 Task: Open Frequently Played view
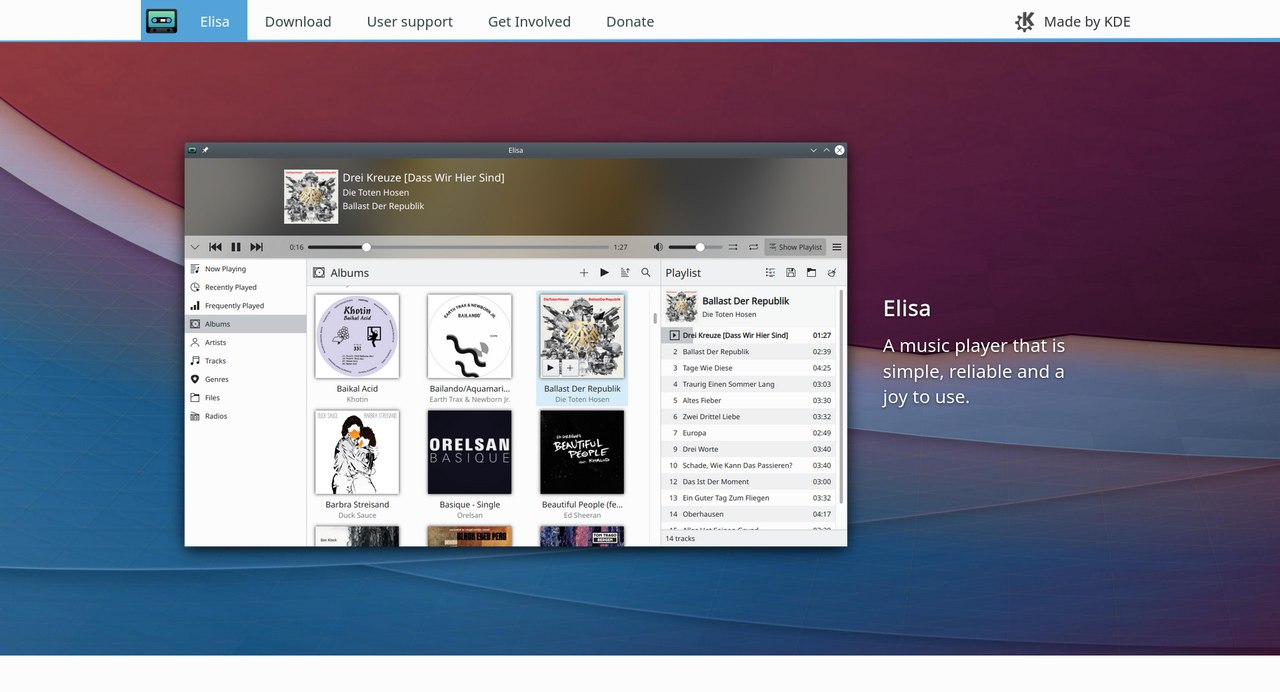coord(246,306)
